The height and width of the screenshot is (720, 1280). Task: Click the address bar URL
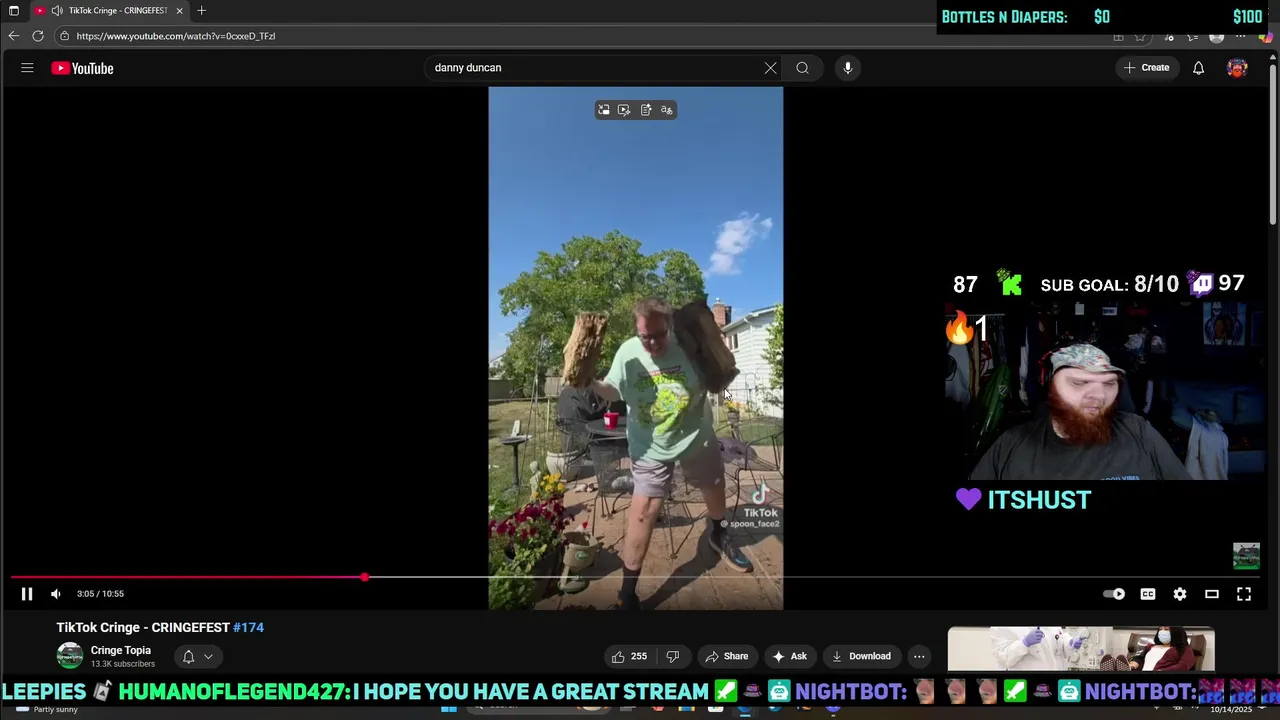[176, 36]
